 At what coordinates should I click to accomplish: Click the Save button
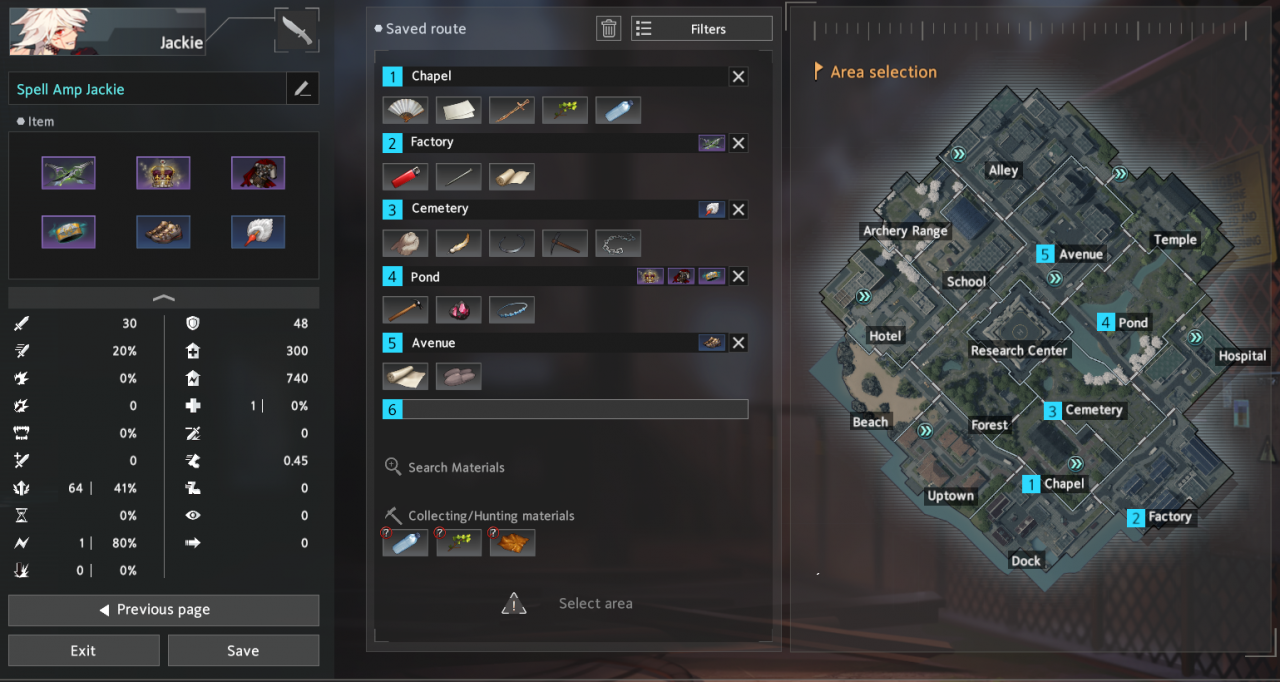[x=243, y=650]
